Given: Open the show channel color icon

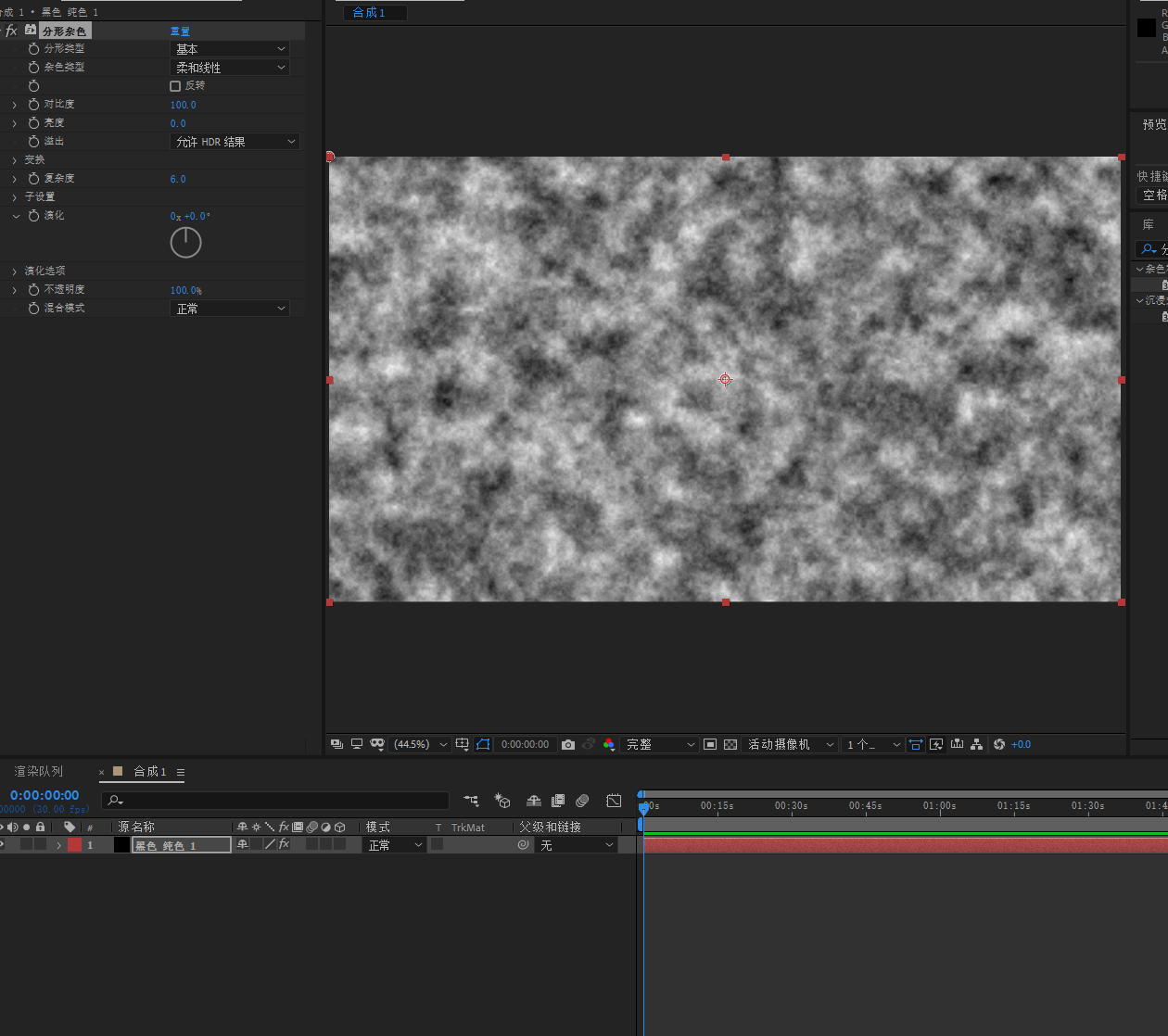Looking at the screenshot, I should click(x=609, y=744).
